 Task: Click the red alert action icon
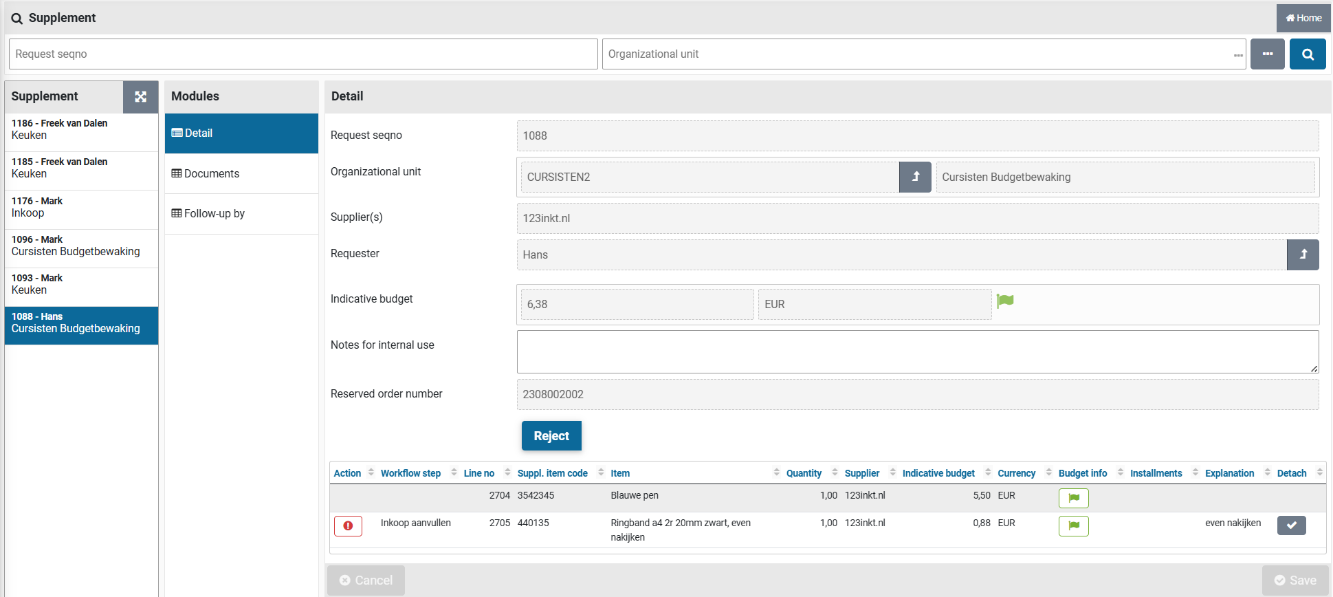(347, 526)
